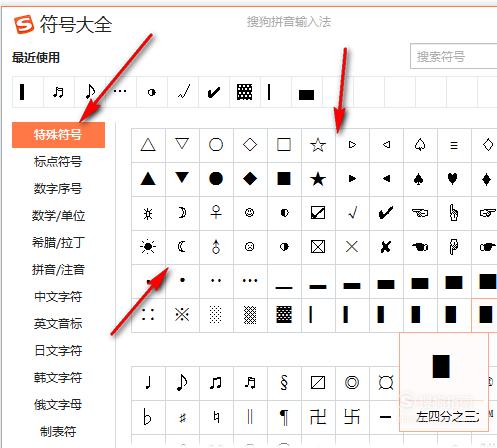Select 希腊/拉丁 category
The width and height of the screenshot is (497, 448).
pyautogui.click(x=58, y=243)
